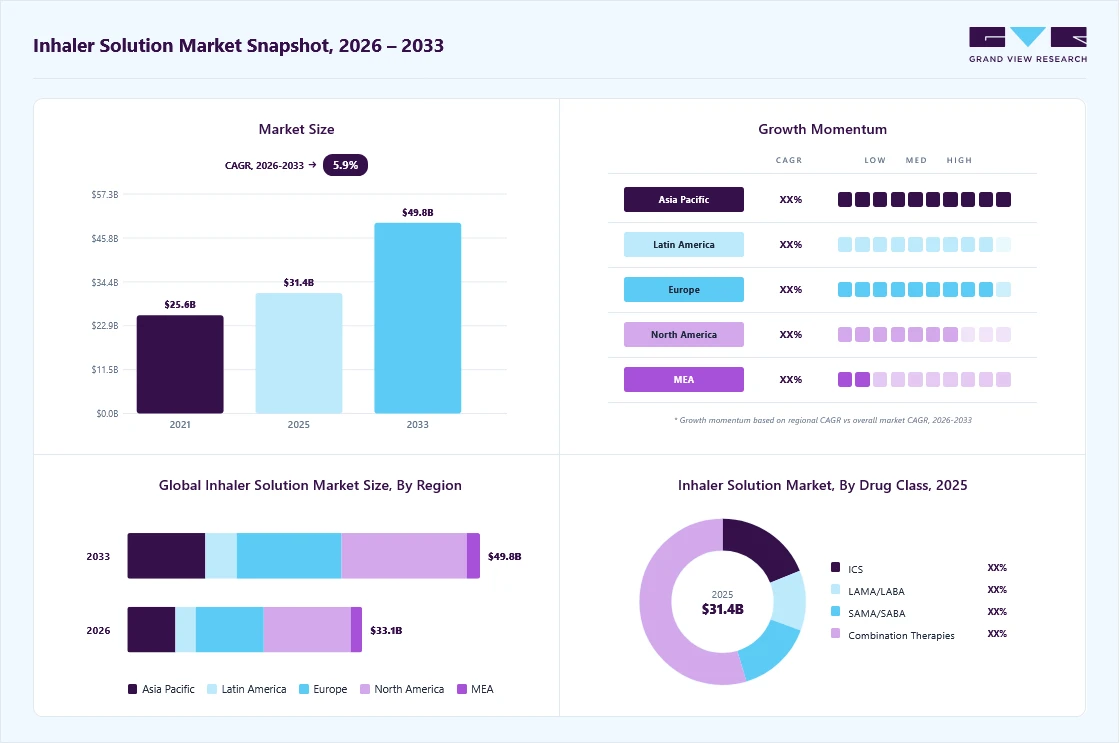Click ICS legend swatch in donut legend
Viewport: 1120px width, 743px height.
836,567
